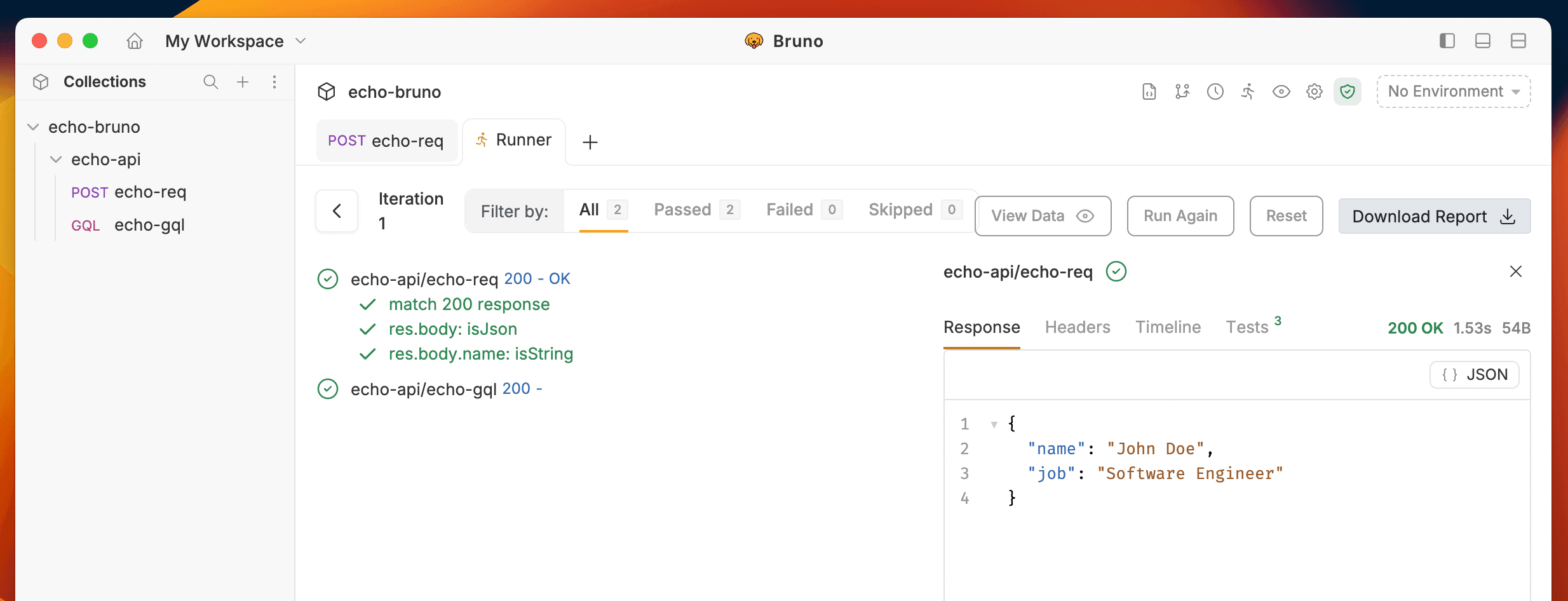Add new collection with plus icon
Viewport: 1568px width, 601px height.
tap(243, 82)
